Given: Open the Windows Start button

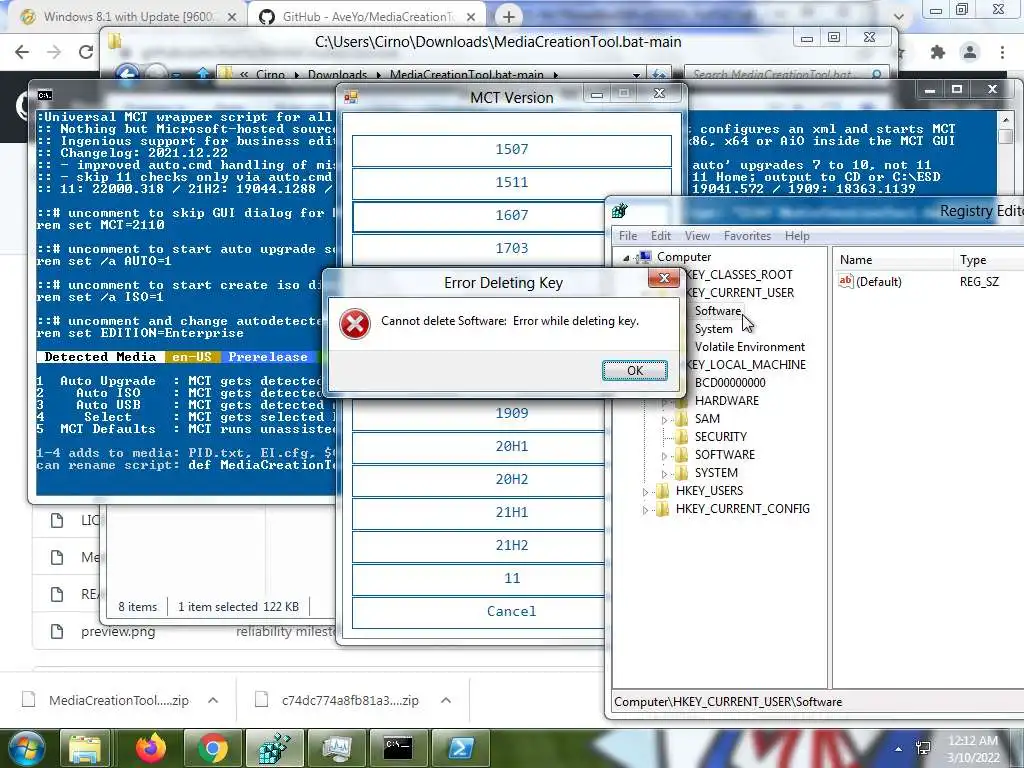Looking at the screenshot, I should click(x=25, y=748).
